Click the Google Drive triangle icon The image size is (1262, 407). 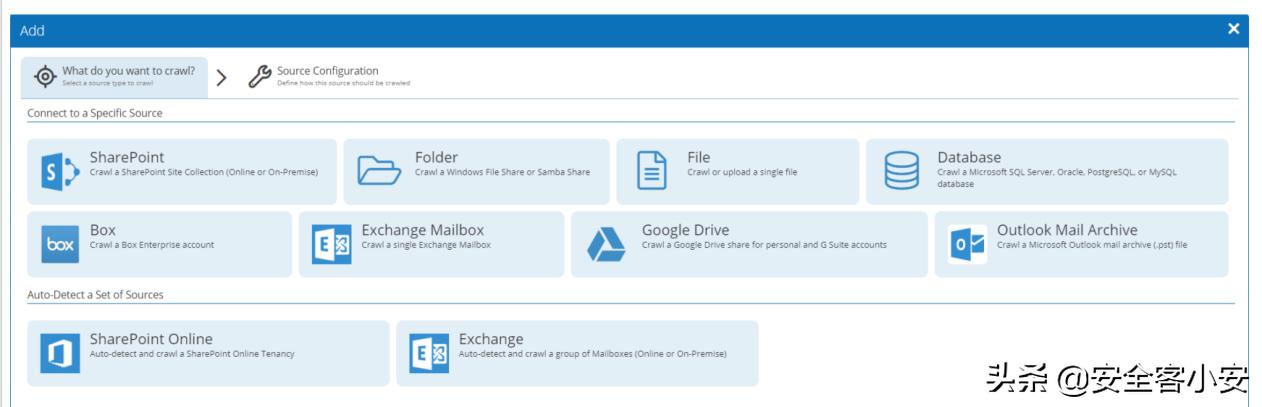click(x=605, y=245)
